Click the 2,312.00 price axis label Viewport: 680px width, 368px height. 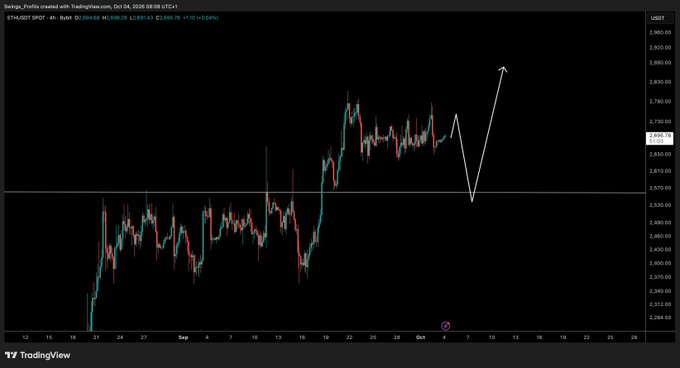(660, 304)
